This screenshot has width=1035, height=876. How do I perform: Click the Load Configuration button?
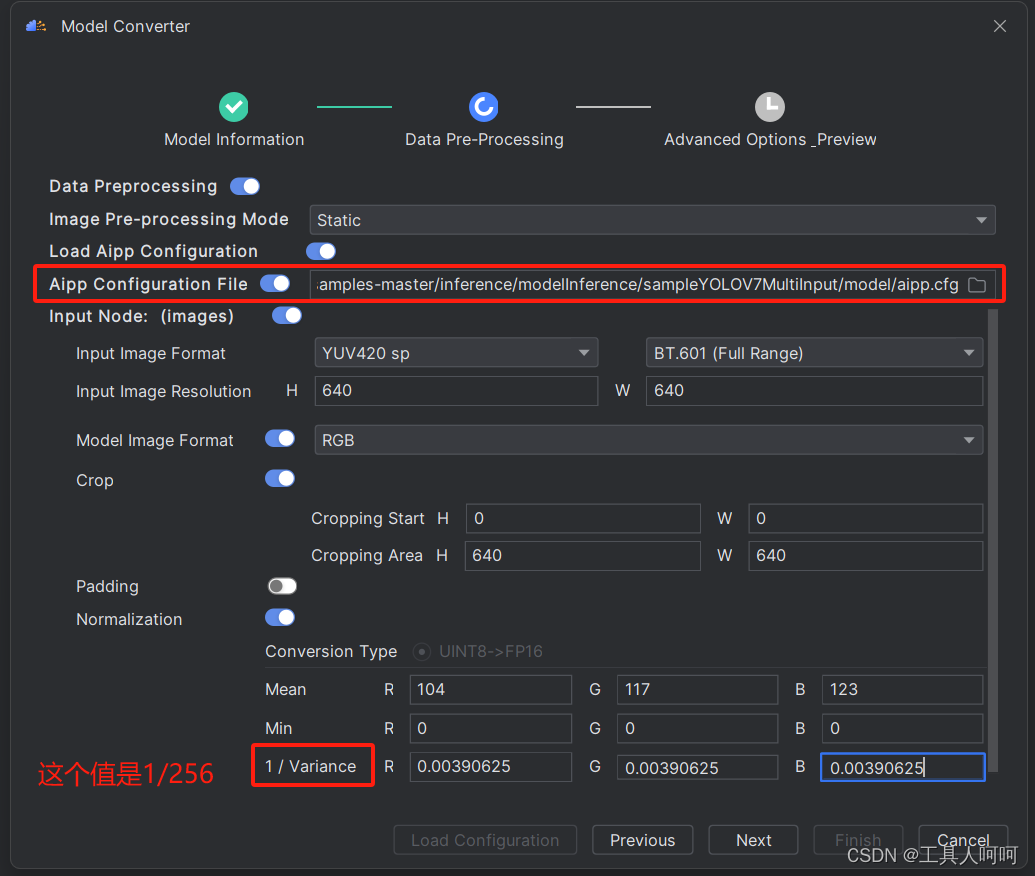(485, 840)
